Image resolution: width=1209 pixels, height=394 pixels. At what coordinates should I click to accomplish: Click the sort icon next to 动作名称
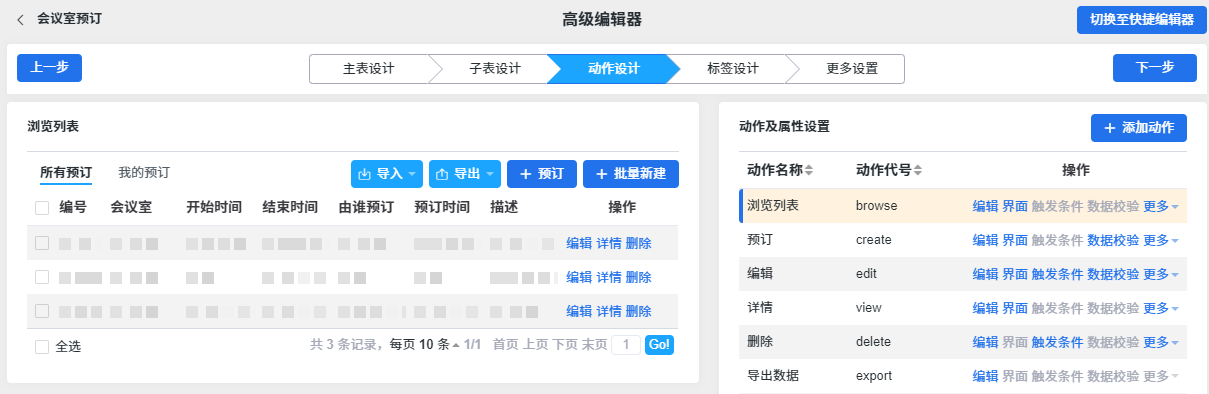tap(809, 171)
